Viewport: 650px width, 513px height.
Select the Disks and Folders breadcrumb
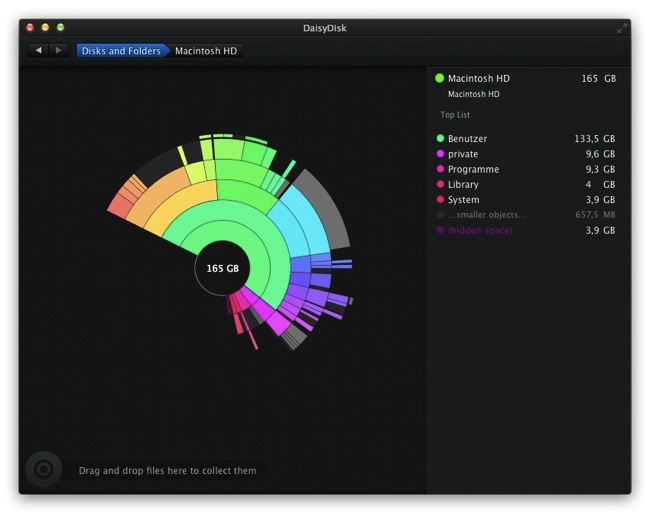point(120,50)
